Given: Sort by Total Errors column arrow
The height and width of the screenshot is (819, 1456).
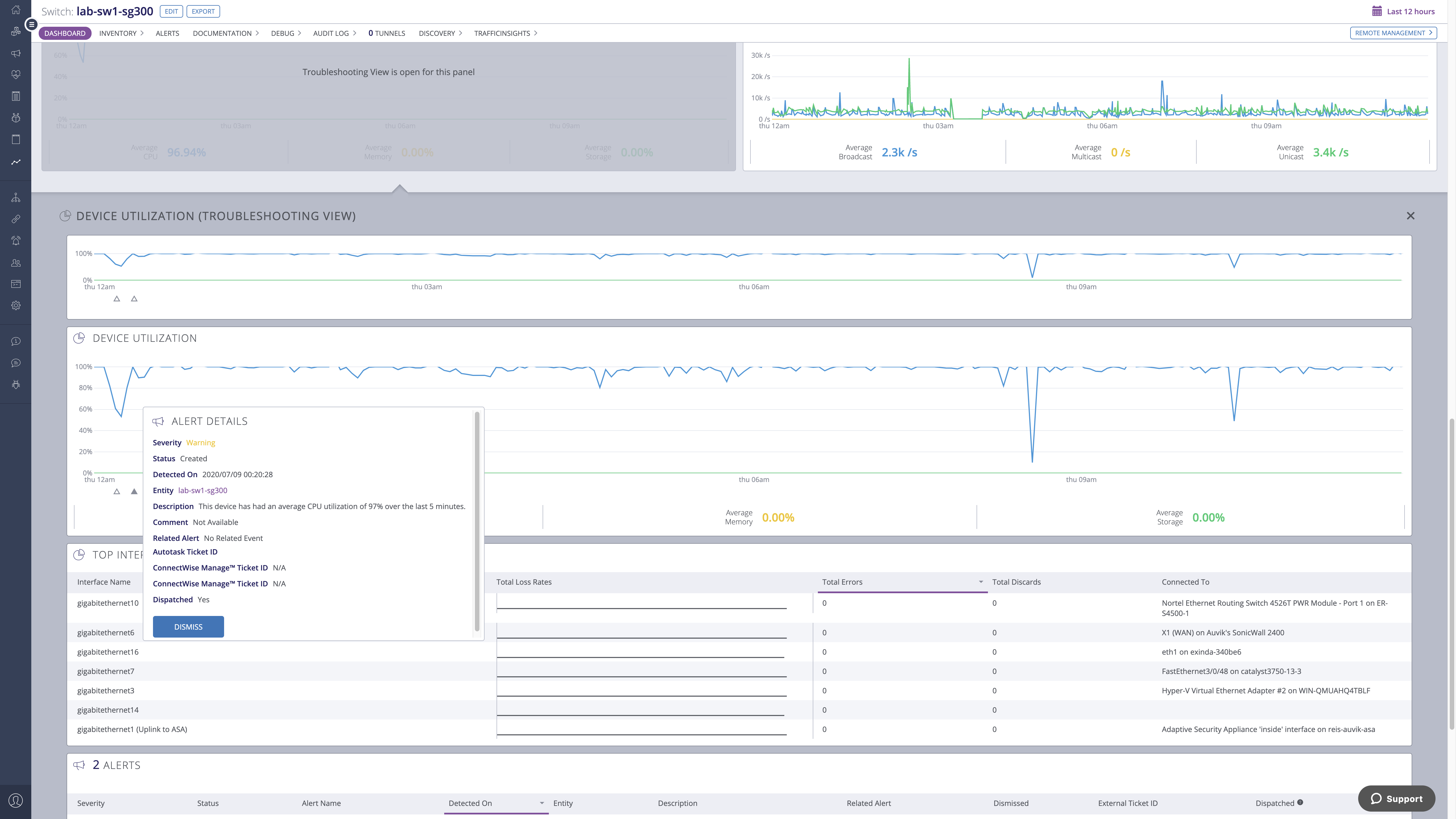Looking at the screenshot, I should 981,582.
